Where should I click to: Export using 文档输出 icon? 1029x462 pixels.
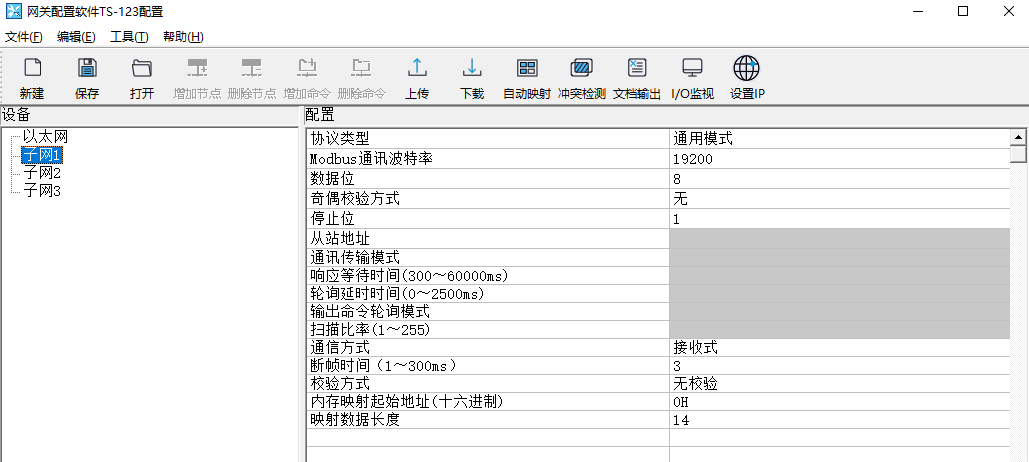636,69
